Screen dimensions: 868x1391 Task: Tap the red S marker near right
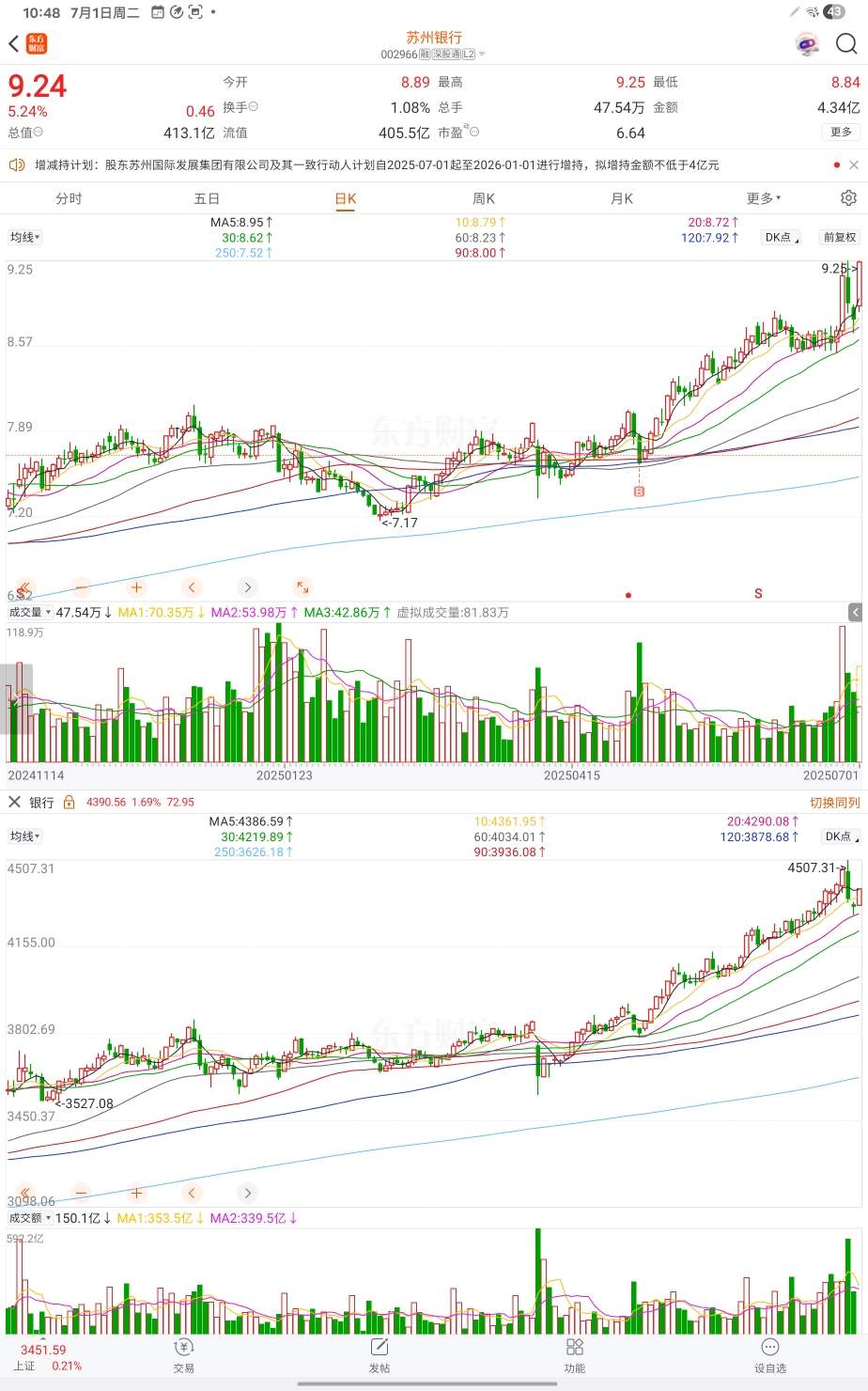tap(758, 594)
